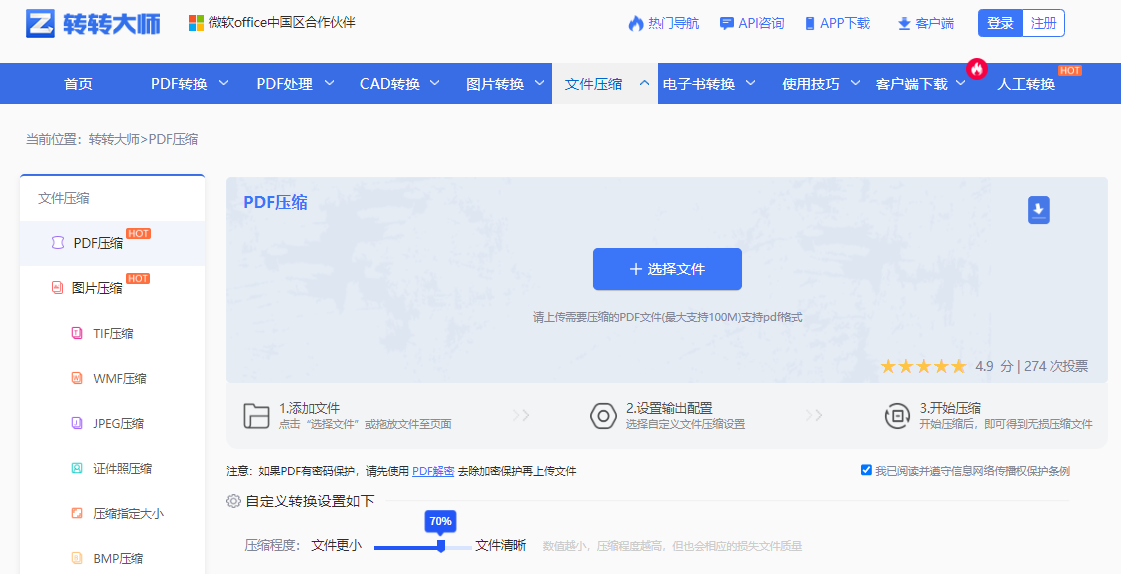The width and height of the screenshot is (1121, 574).
Task: Collapse the 文件压缩 menu arrow
Action: pos(644,83)
